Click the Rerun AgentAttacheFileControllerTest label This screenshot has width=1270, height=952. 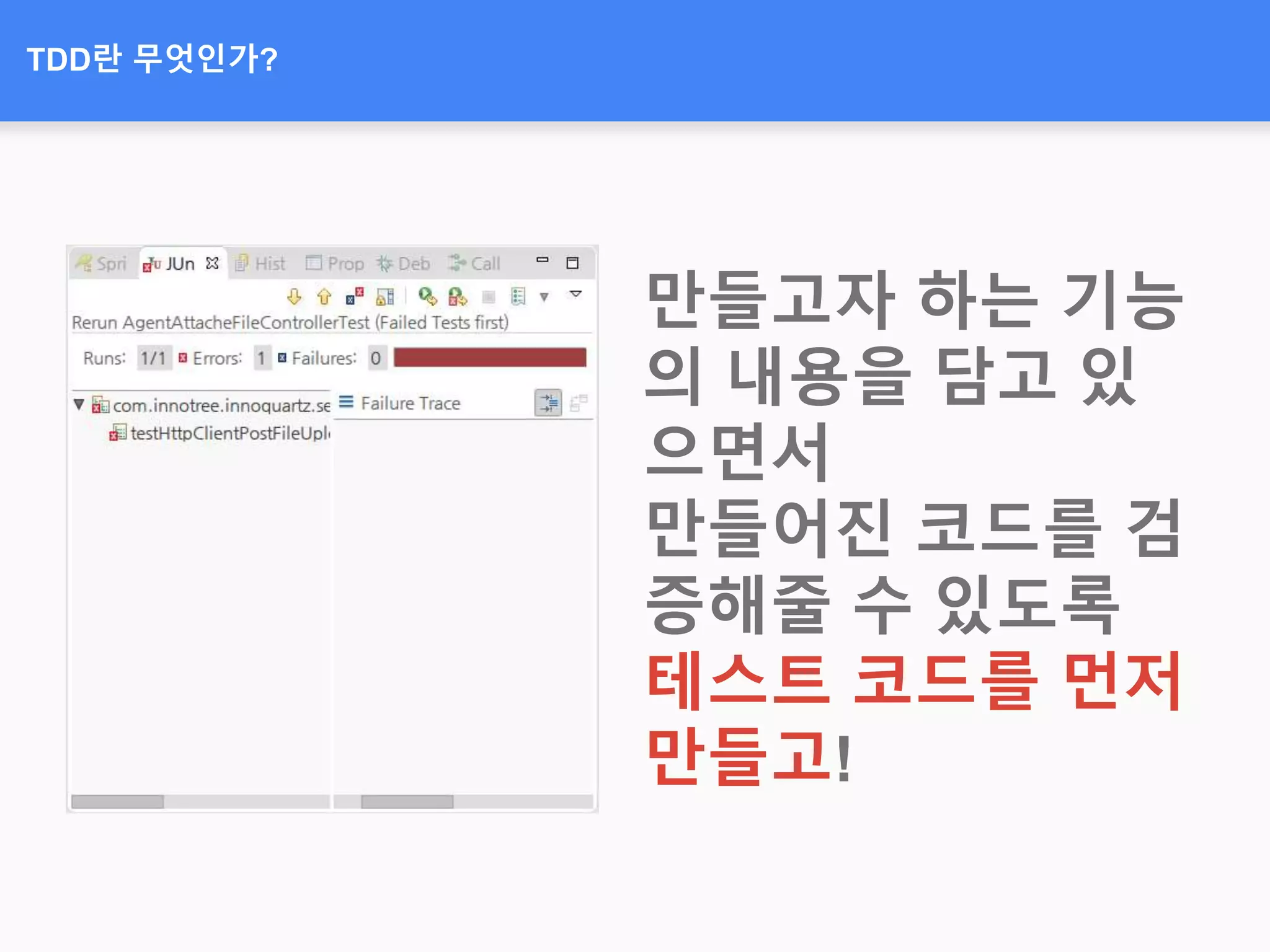click(x=290, y=322)
